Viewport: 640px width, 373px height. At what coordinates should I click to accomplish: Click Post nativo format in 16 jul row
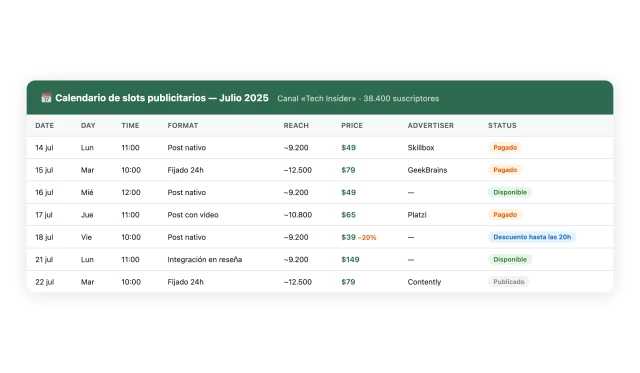pos(187,193)
